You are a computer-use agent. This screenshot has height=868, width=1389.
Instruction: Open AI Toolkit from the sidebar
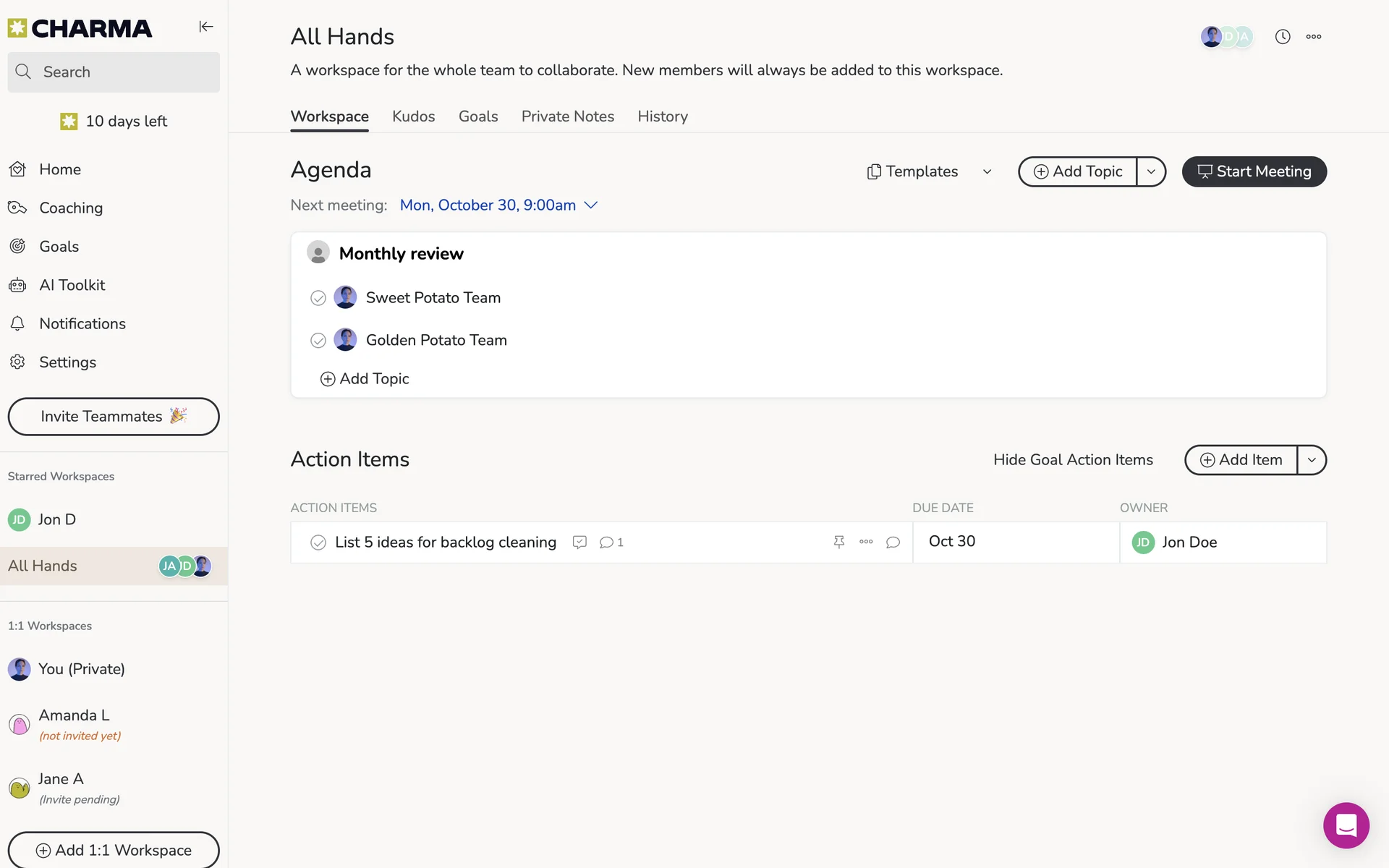72,285
